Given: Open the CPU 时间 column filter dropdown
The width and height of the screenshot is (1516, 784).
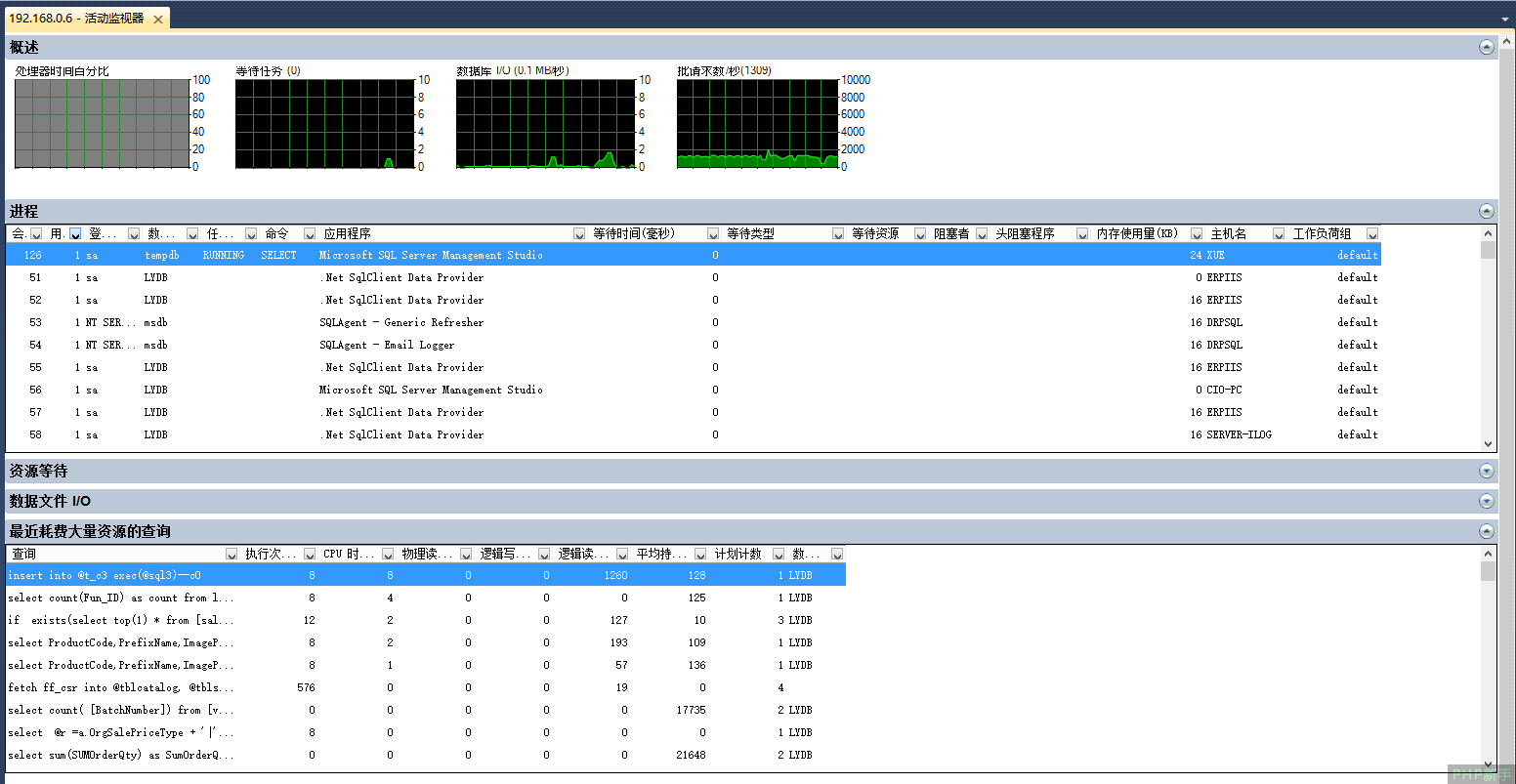Looking at the screenshot, I should pyautogui.click(x=388, y=555).
